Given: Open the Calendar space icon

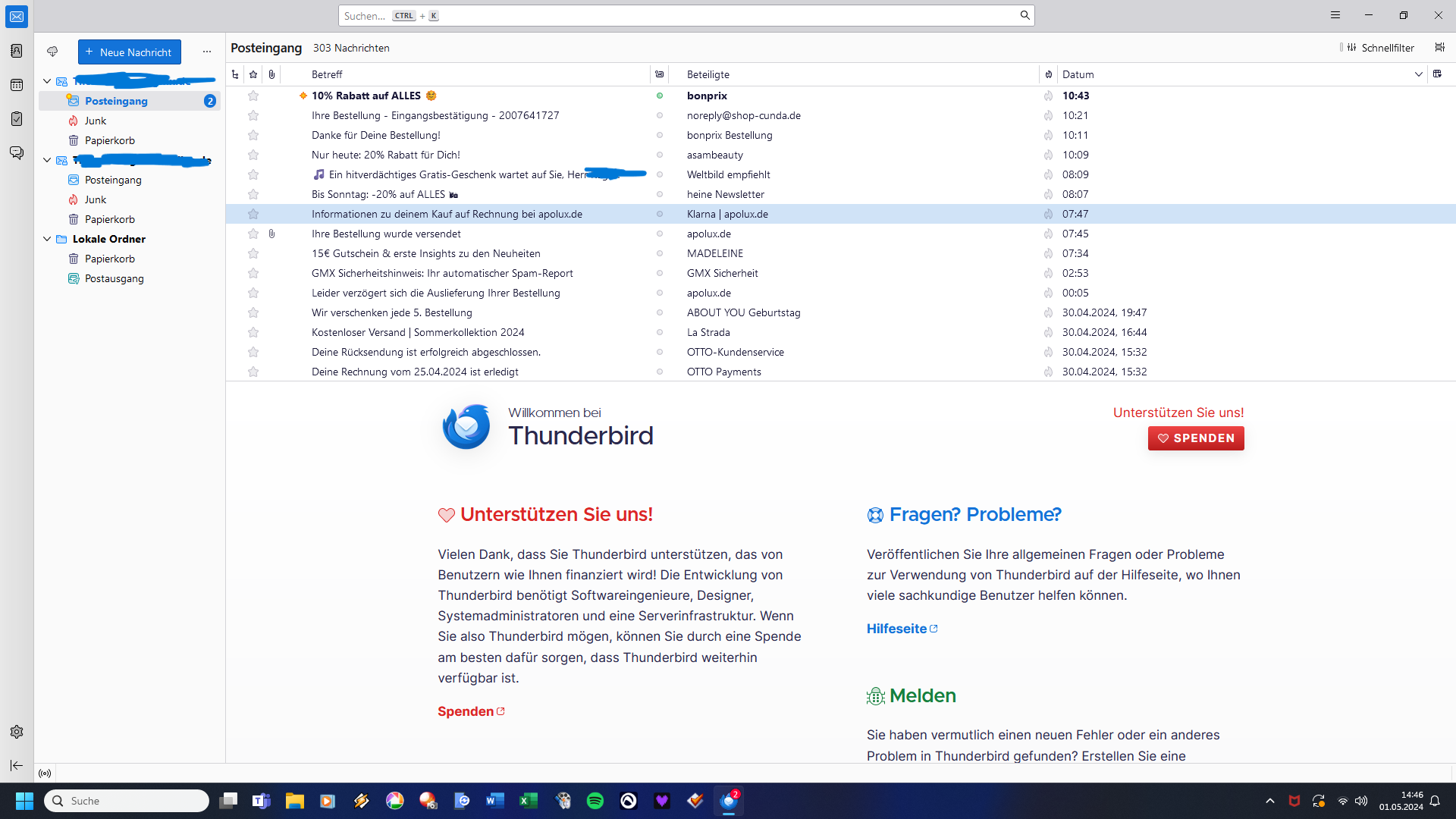Looking at the screenshot, I should (17, 85).
